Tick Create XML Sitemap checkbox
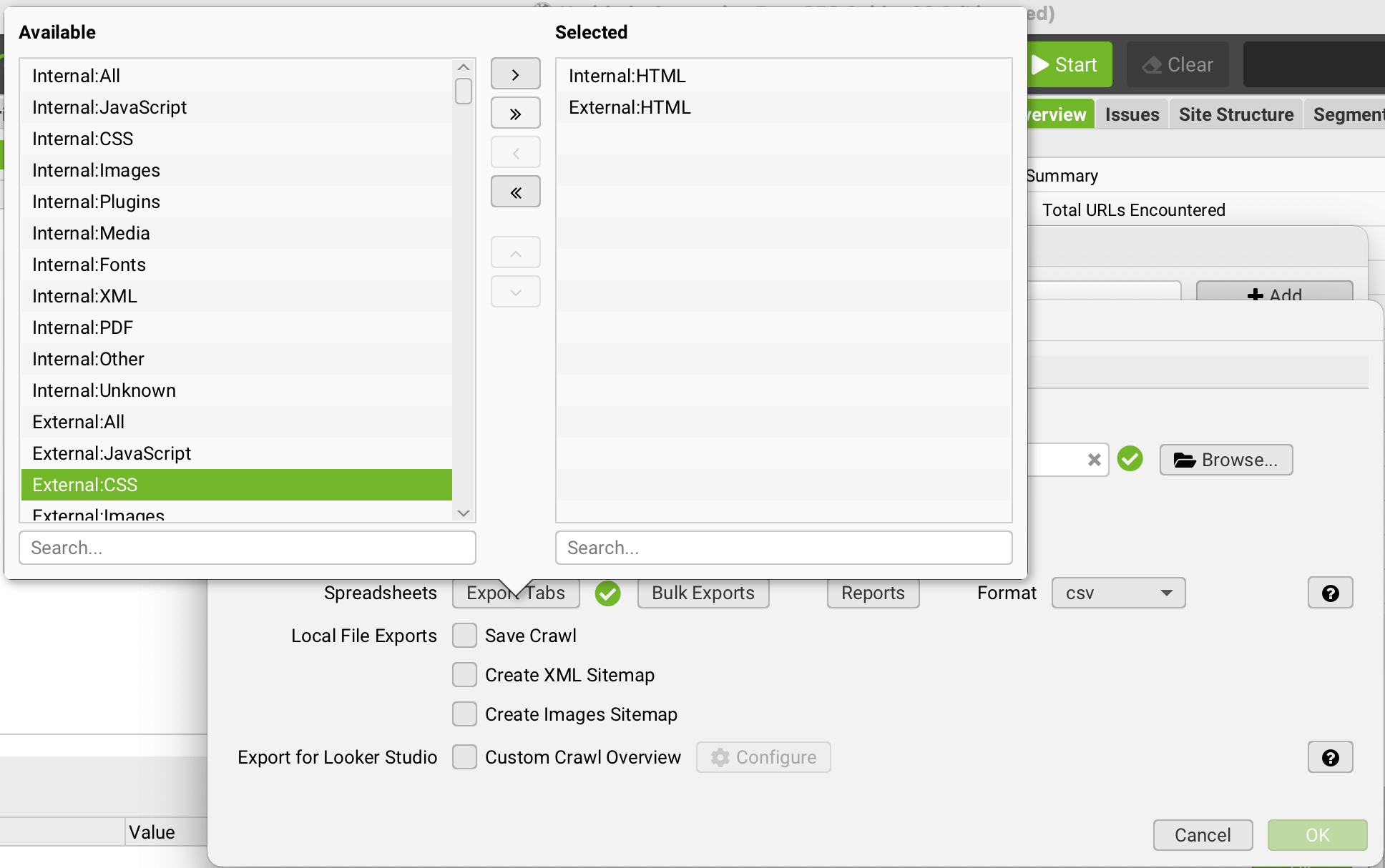The image size is (1385, 868). click(464, 674)
